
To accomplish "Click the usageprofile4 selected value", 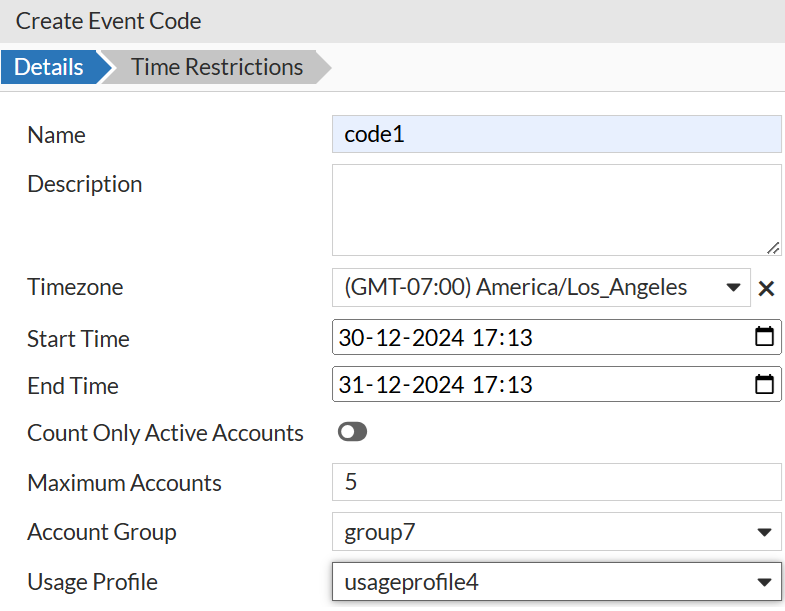I will (411, 582).
